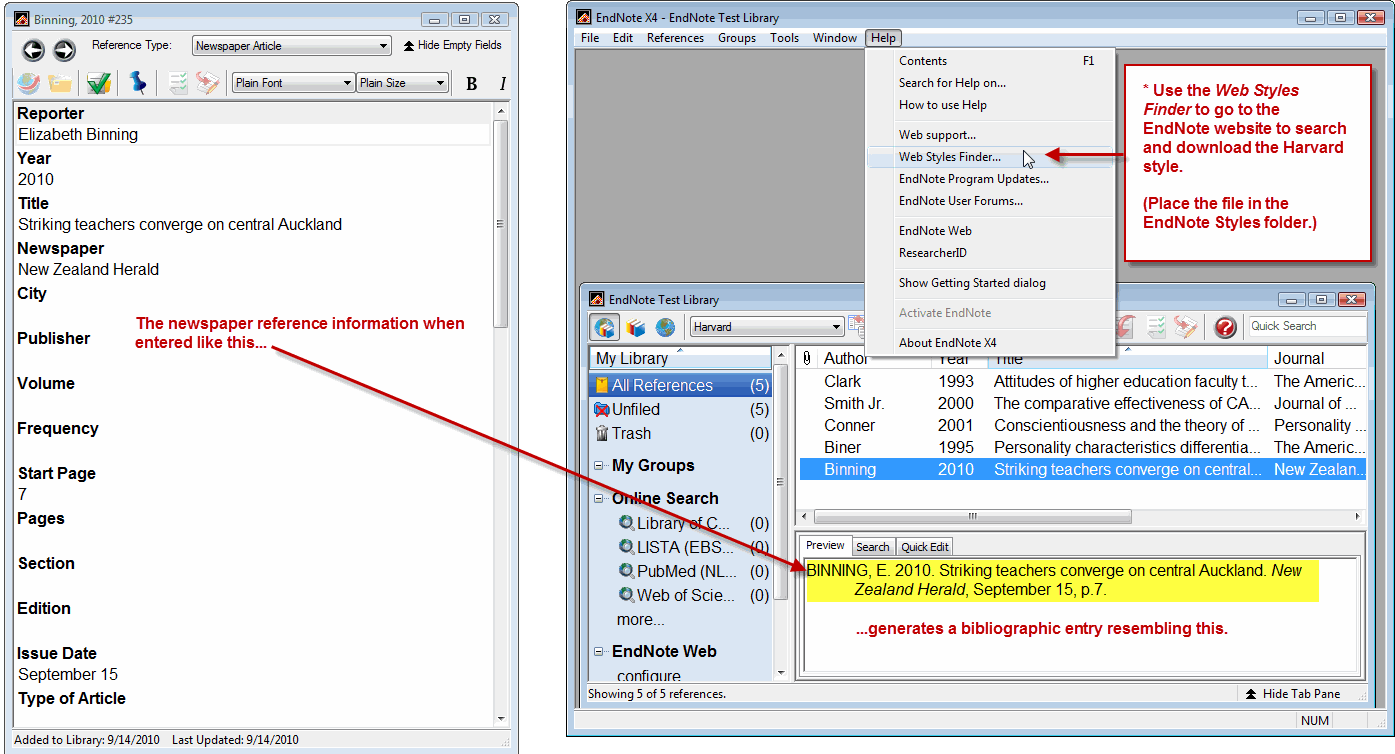The height and width of the screenshot is (754, 1395).
Task: Click the open folder icon in reference window
Action: point(60,83)
